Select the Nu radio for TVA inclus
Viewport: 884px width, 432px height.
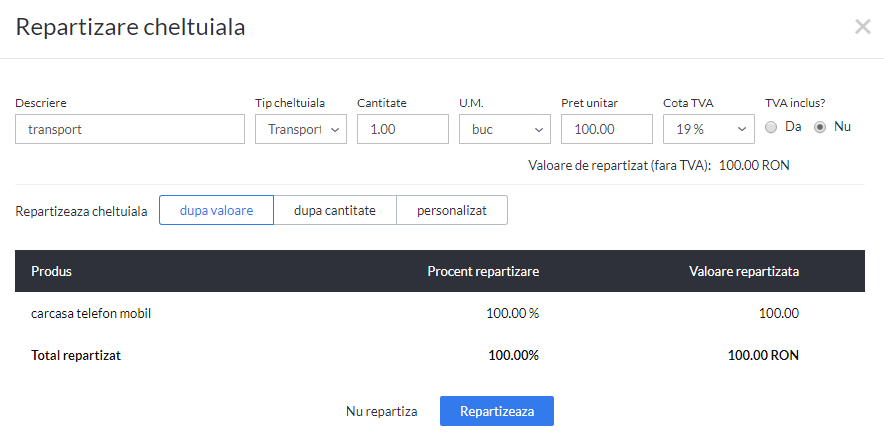tap(820, 127)
